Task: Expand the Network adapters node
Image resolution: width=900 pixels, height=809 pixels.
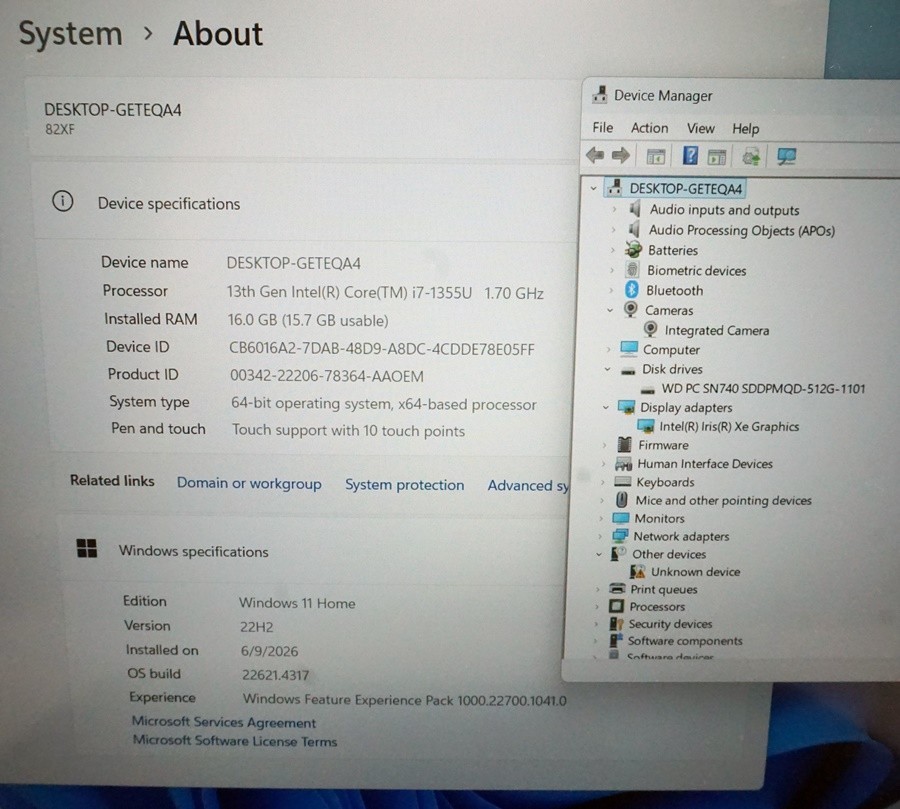Action: (600, 536)
